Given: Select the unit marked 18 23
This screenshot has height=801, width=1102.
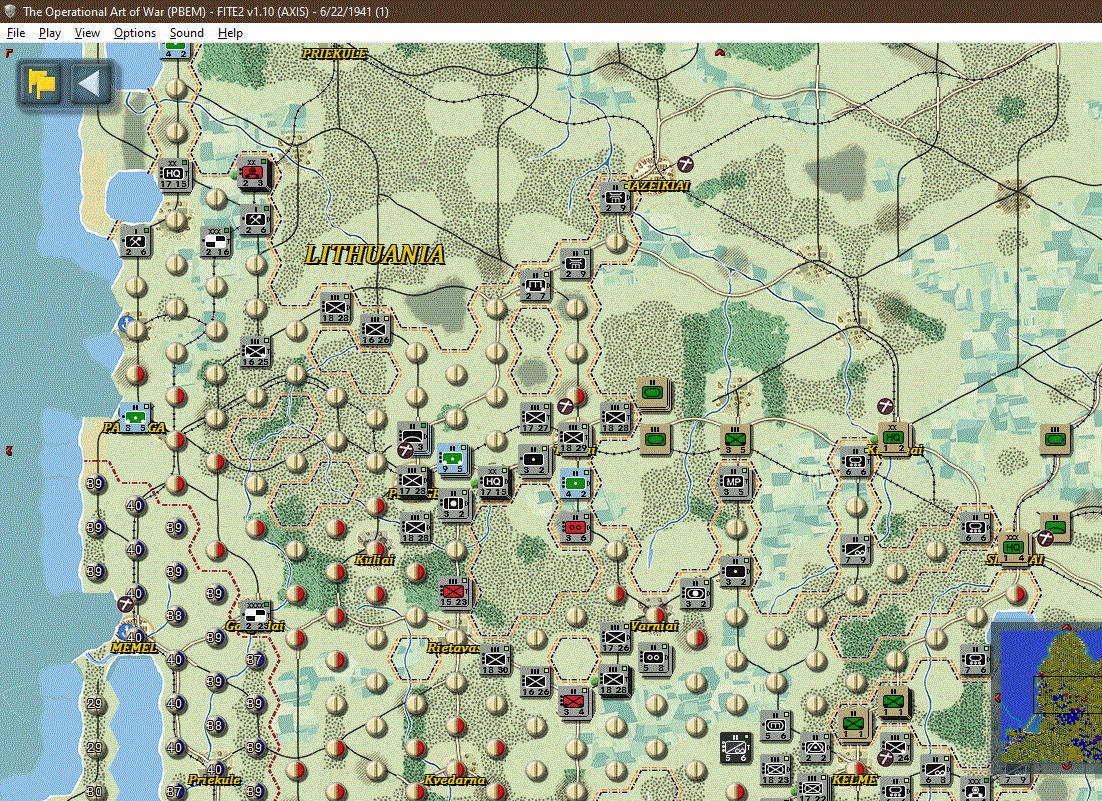Looking at the screenshot, I should (775, 770).
